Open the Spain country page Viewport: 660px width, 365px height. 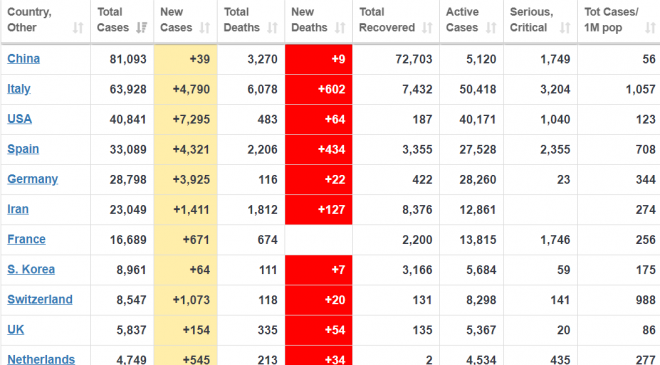point(23,149)
